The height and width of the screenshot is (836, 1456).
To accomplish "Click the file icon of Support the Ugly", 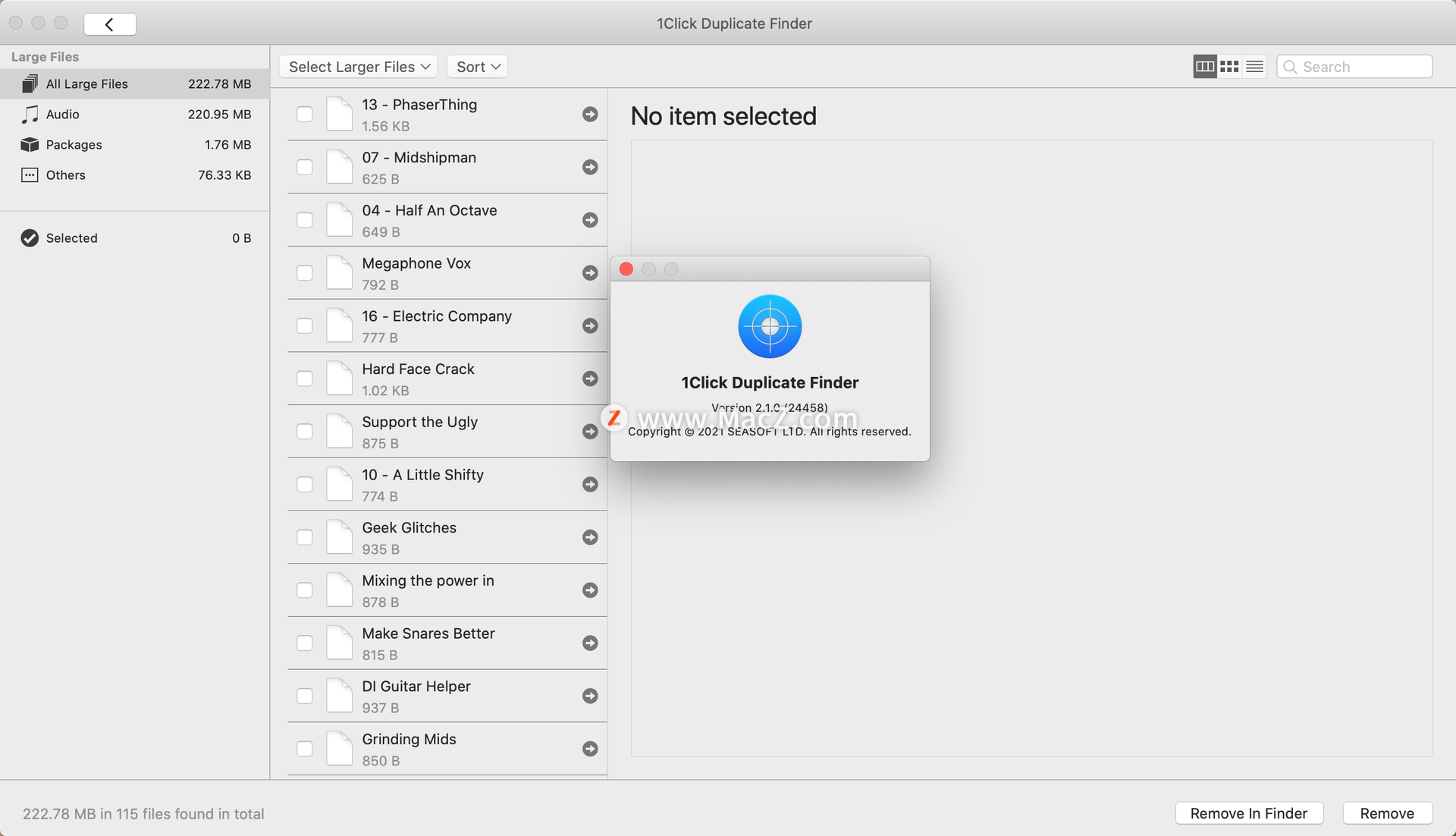I will pyautogui.click(x=339, y=431).
